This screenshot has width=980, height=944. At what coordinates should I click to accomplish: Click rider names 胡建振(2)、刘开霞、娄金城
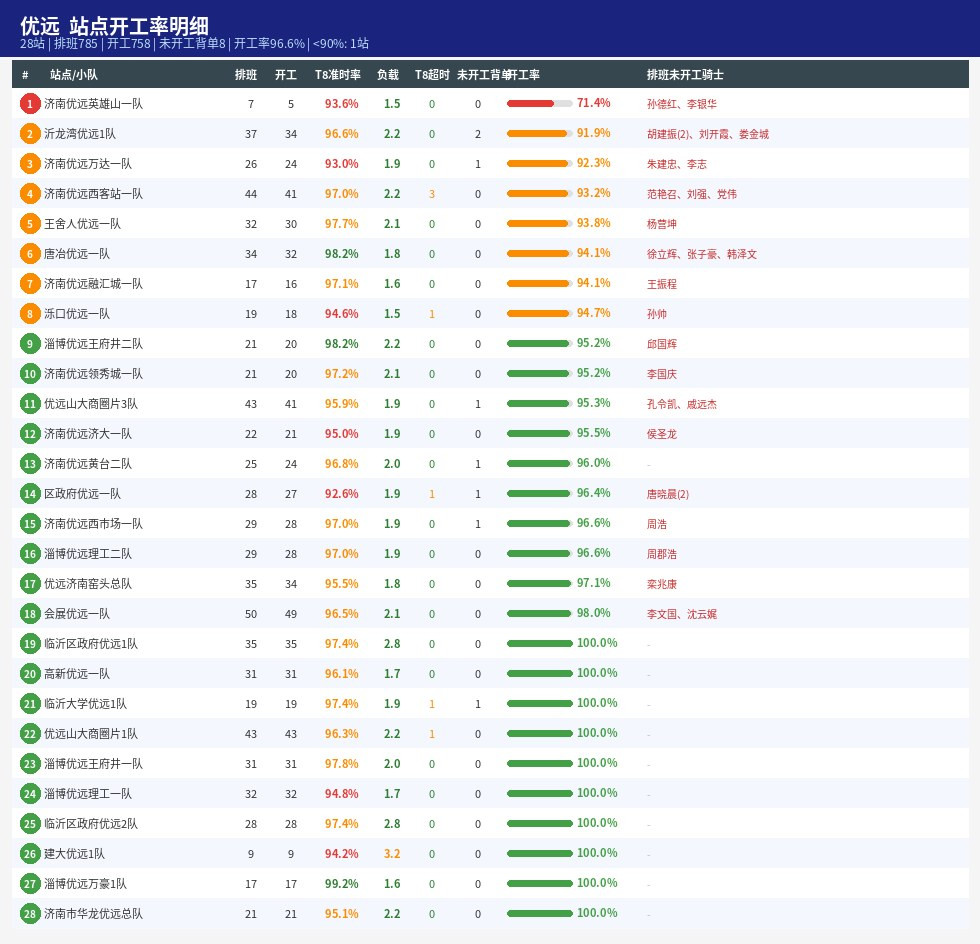(x=708, y=134)
